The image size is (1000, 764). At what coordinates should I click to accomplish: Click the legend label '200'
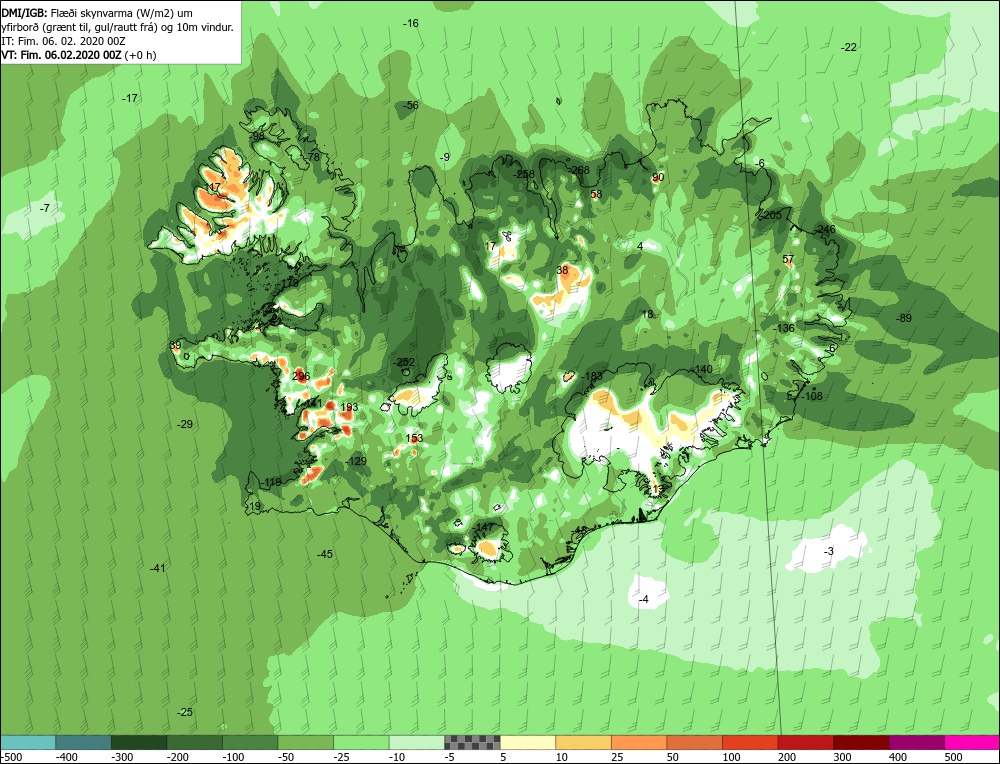(786, 757)
